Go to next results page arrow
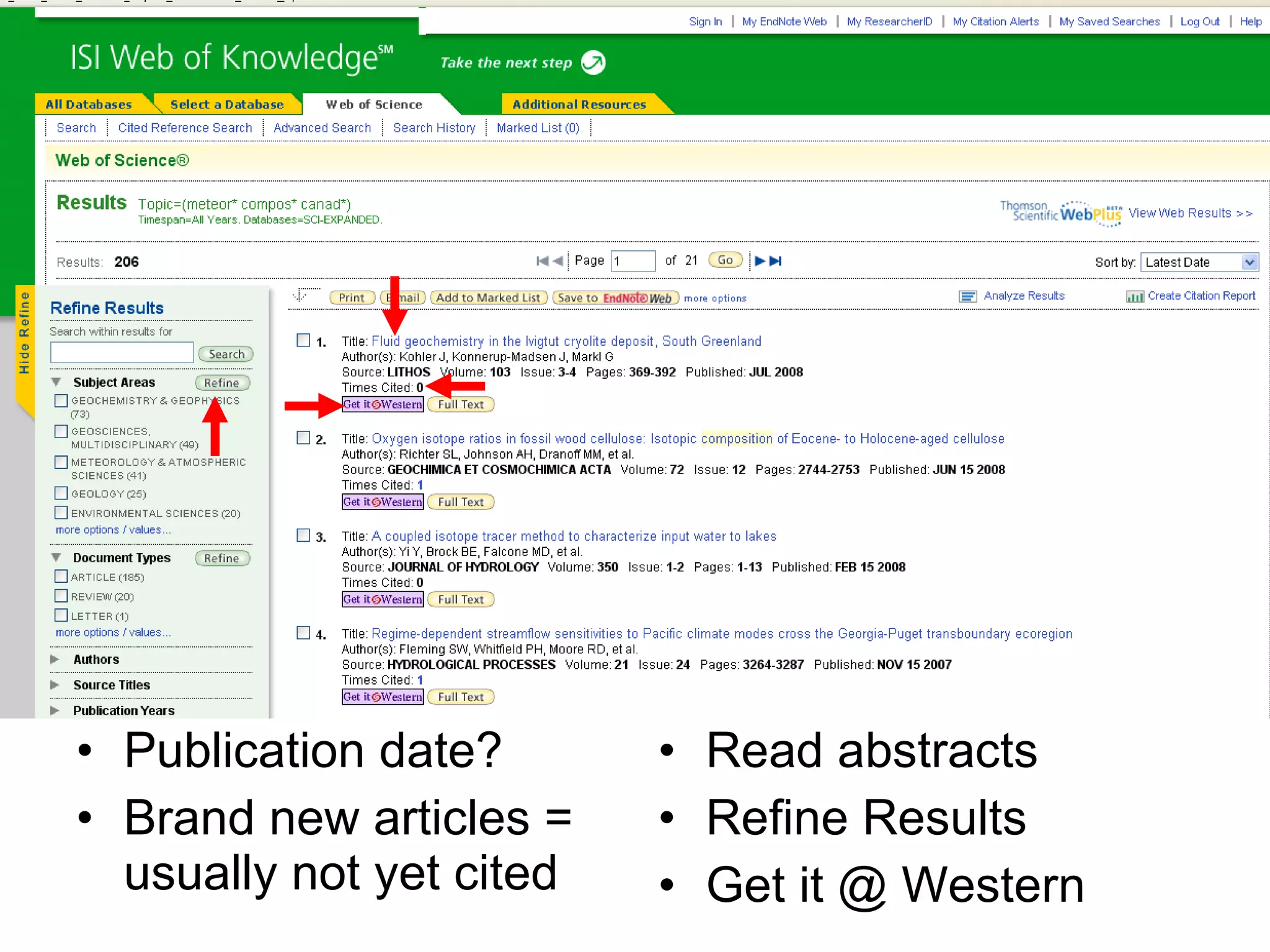This screenshot has width=1270, height=952. [x=760, y=261]
